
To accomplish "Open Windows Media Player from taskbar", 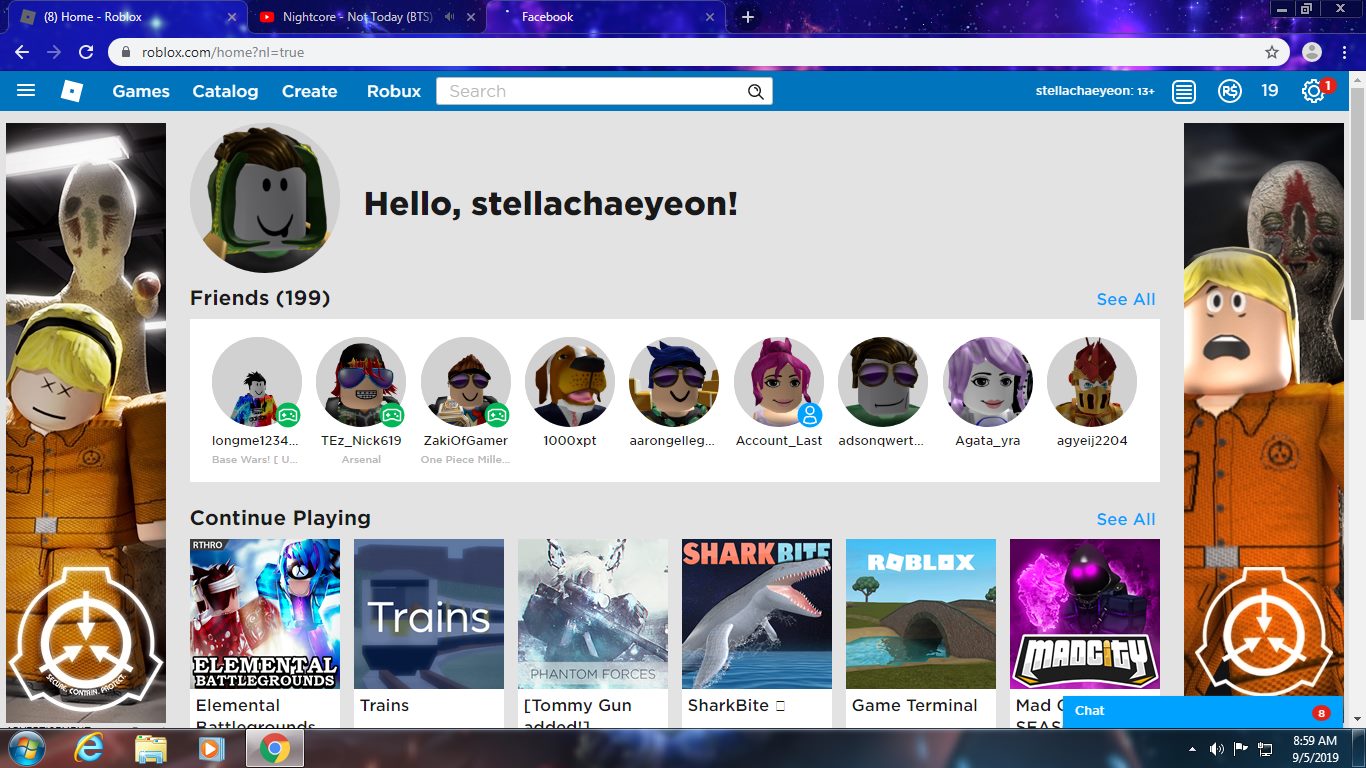I will point(211,748).
